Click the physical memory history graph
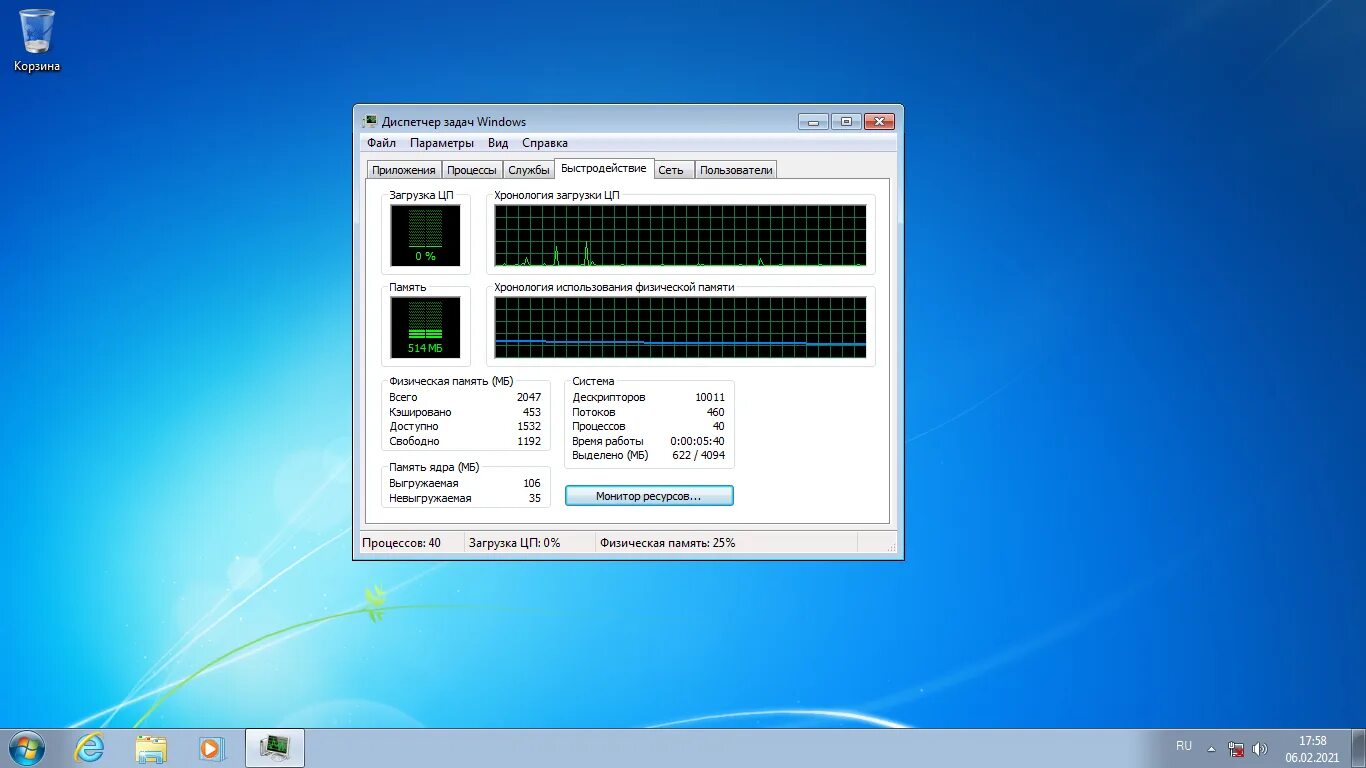 (680, 327)
